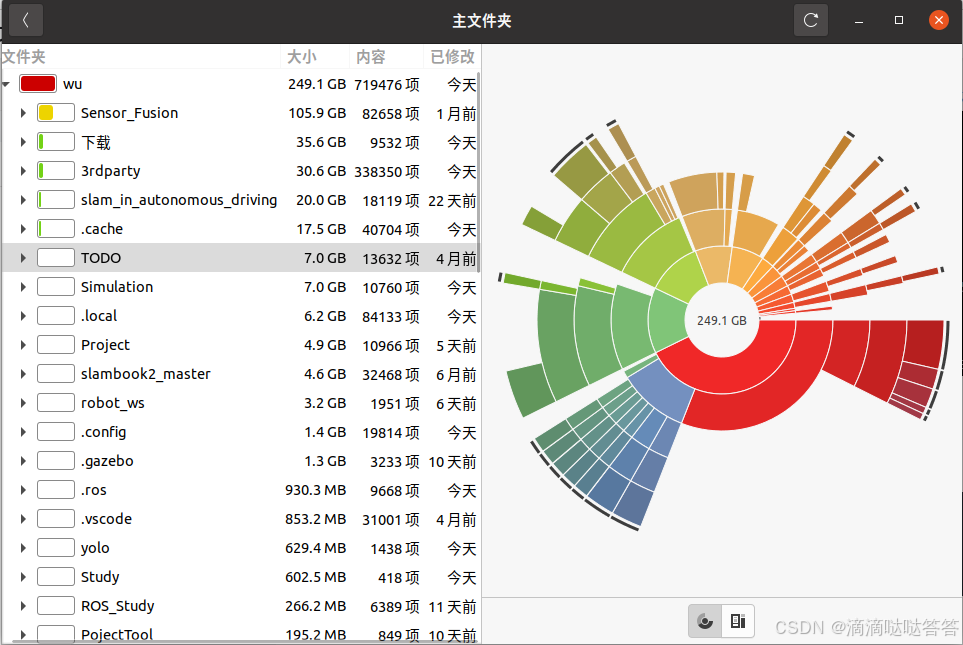963x645 pixels.
Task: Expand the TODO folder
Action: tap(23, 258)
